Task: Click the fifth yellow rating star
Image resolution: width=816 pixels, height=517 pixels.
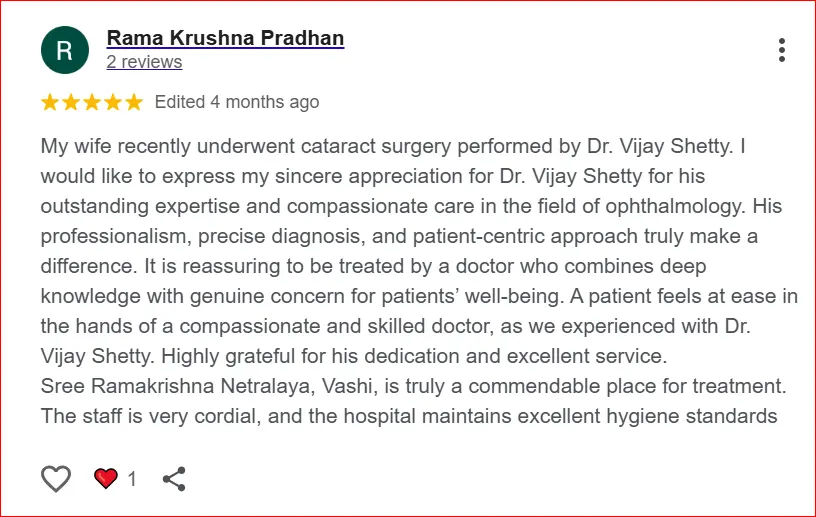Action: (x=134, y=102)
